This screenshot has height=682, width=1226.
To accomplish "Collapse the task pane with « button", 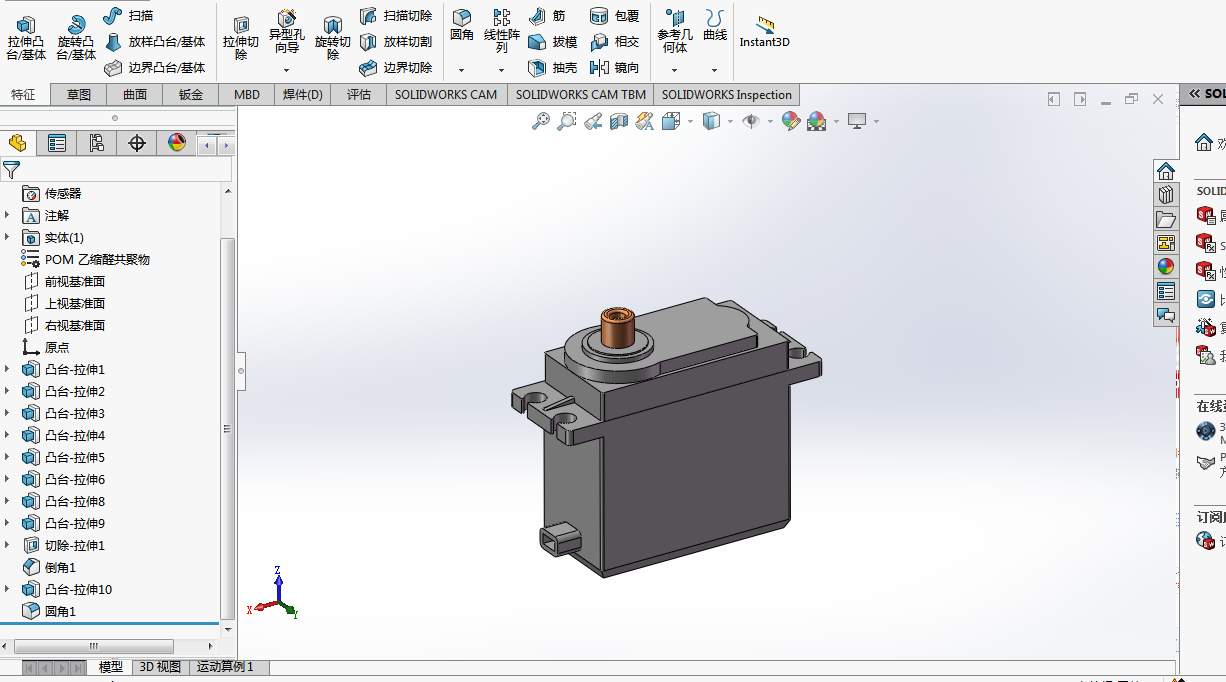I will pyautogui.click(x=1192, y=94).
